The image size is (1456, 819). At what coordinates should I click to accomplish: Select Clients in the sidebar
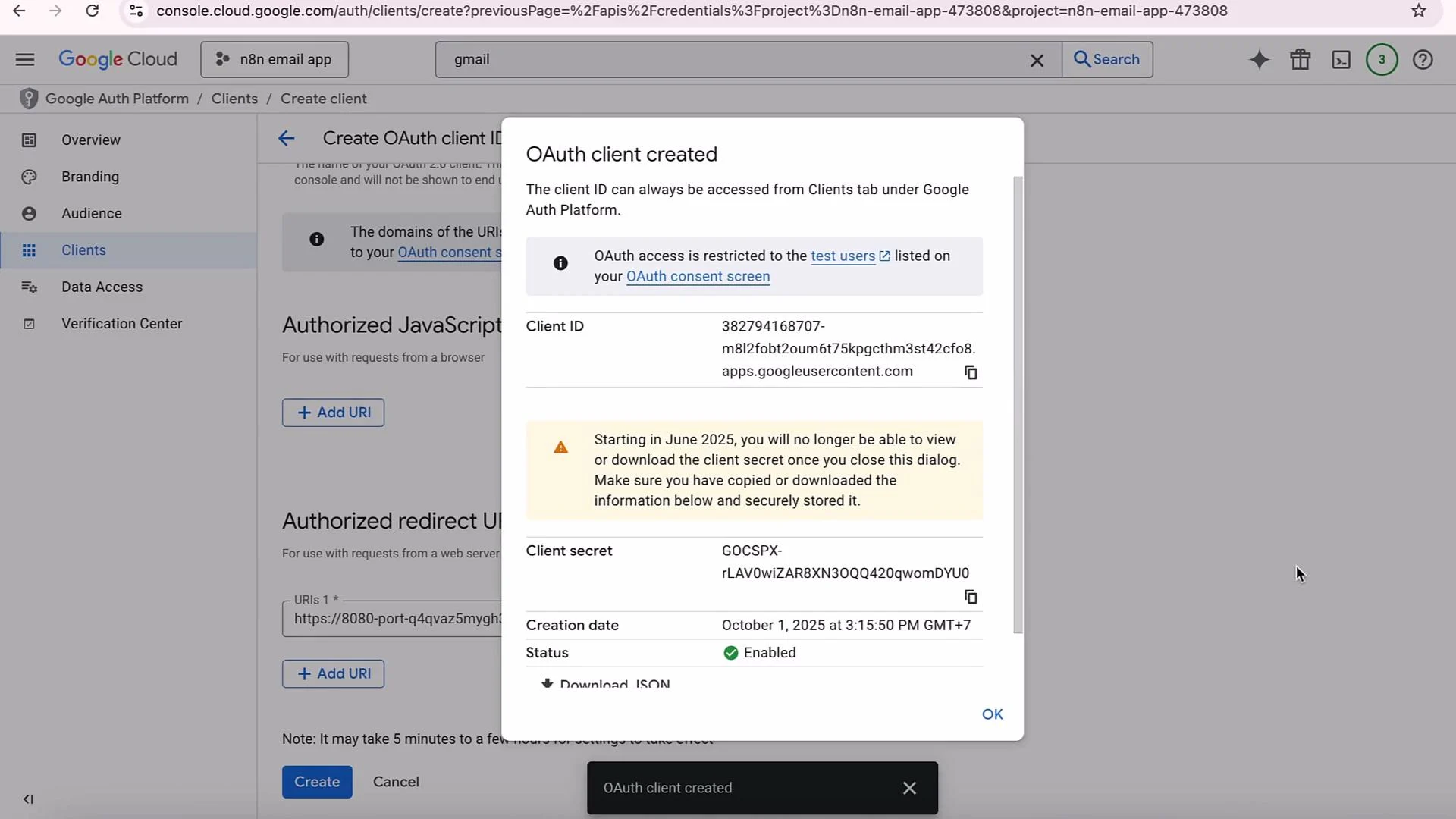point(128,250)
